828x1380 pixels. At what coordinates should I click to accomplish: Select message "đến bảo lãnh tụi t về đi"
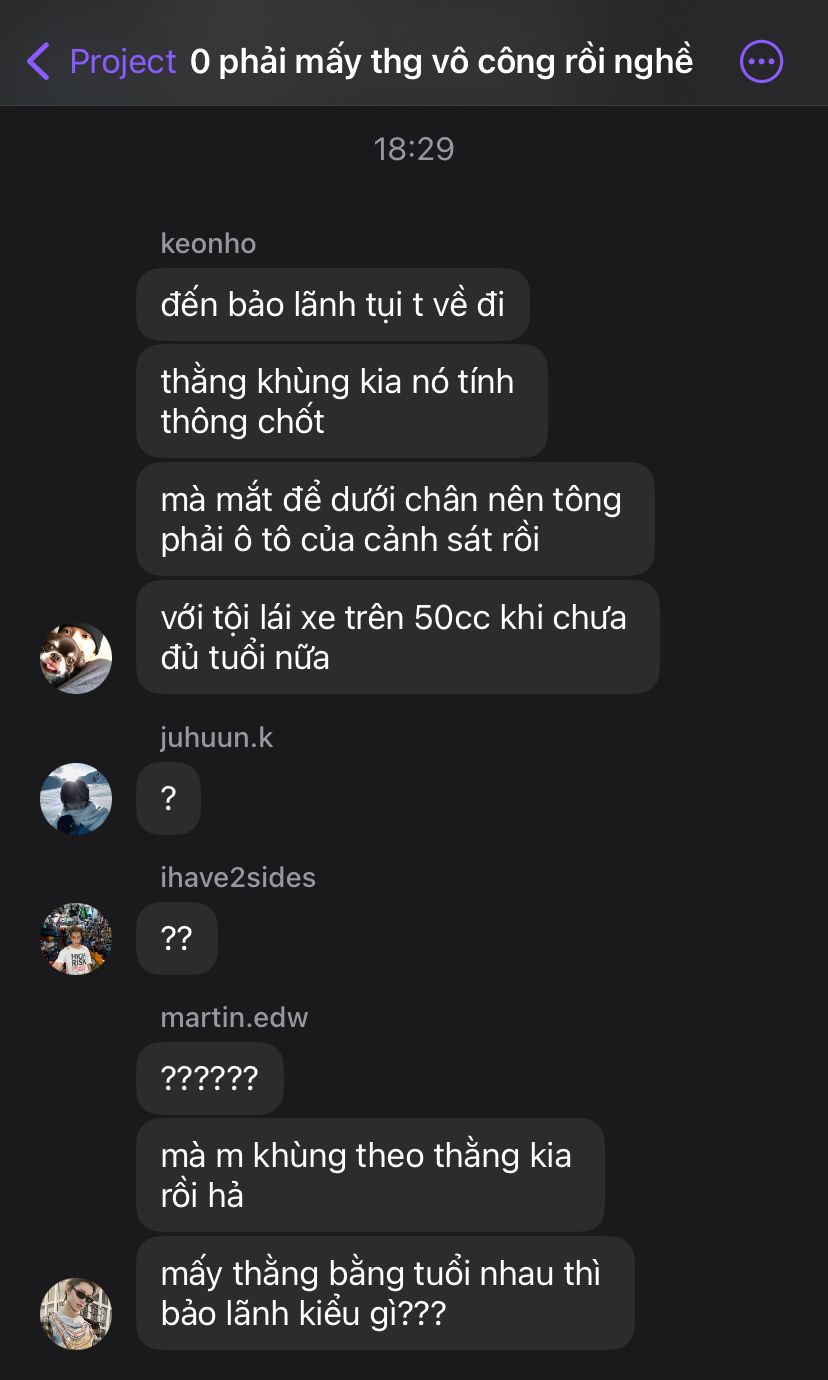point(333,304)
